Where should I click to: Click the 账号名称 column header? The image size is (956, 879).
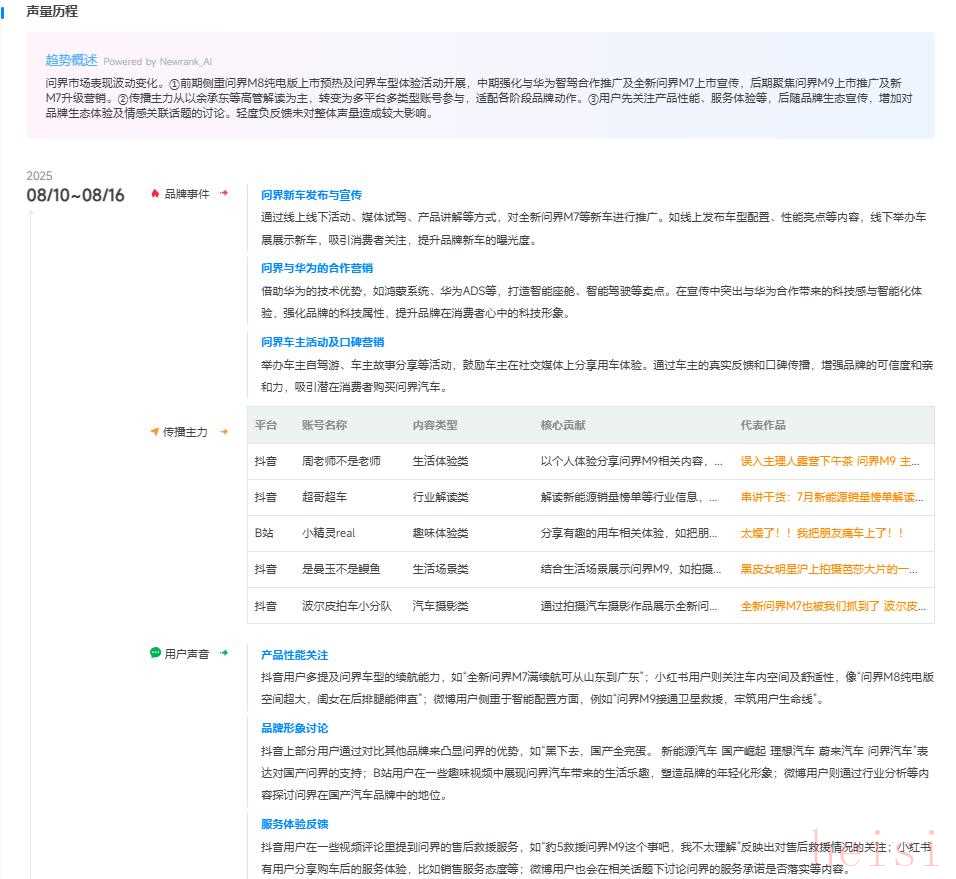coord(324,425)
